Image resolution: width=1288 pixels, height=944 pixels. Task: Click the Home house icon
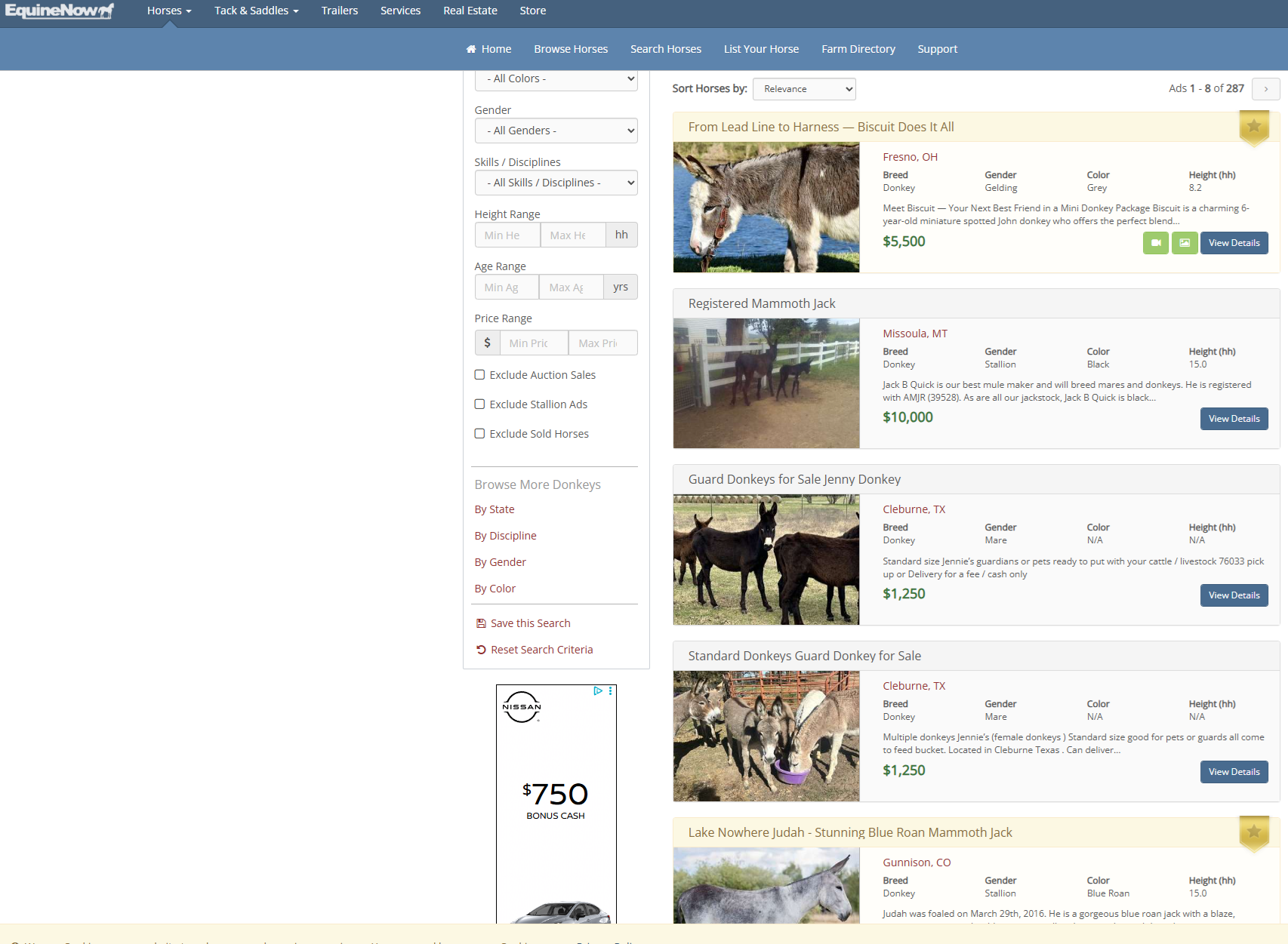click(471, 49)
